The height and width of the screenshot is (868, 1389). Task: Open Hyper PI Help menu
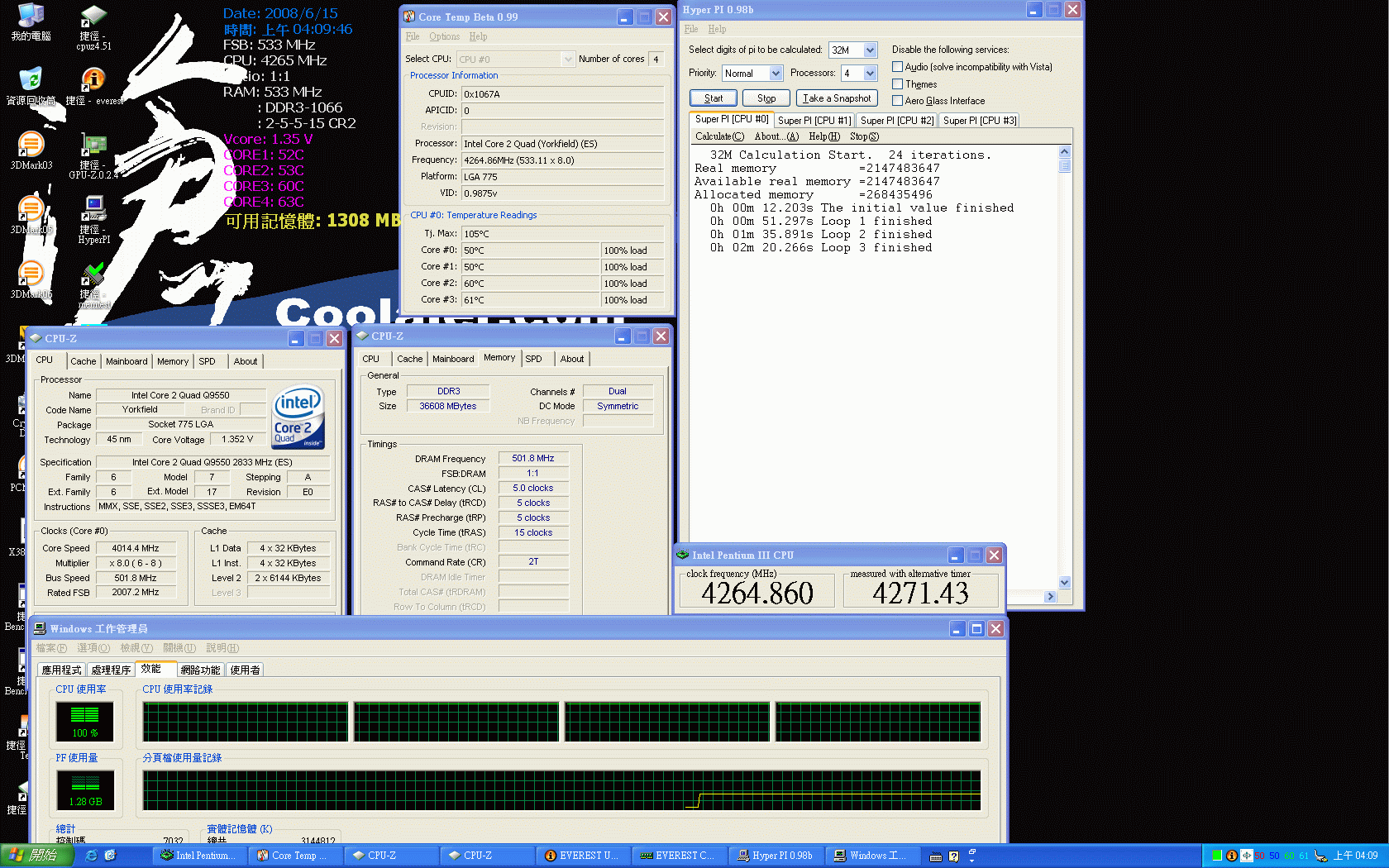coord(717,29)
